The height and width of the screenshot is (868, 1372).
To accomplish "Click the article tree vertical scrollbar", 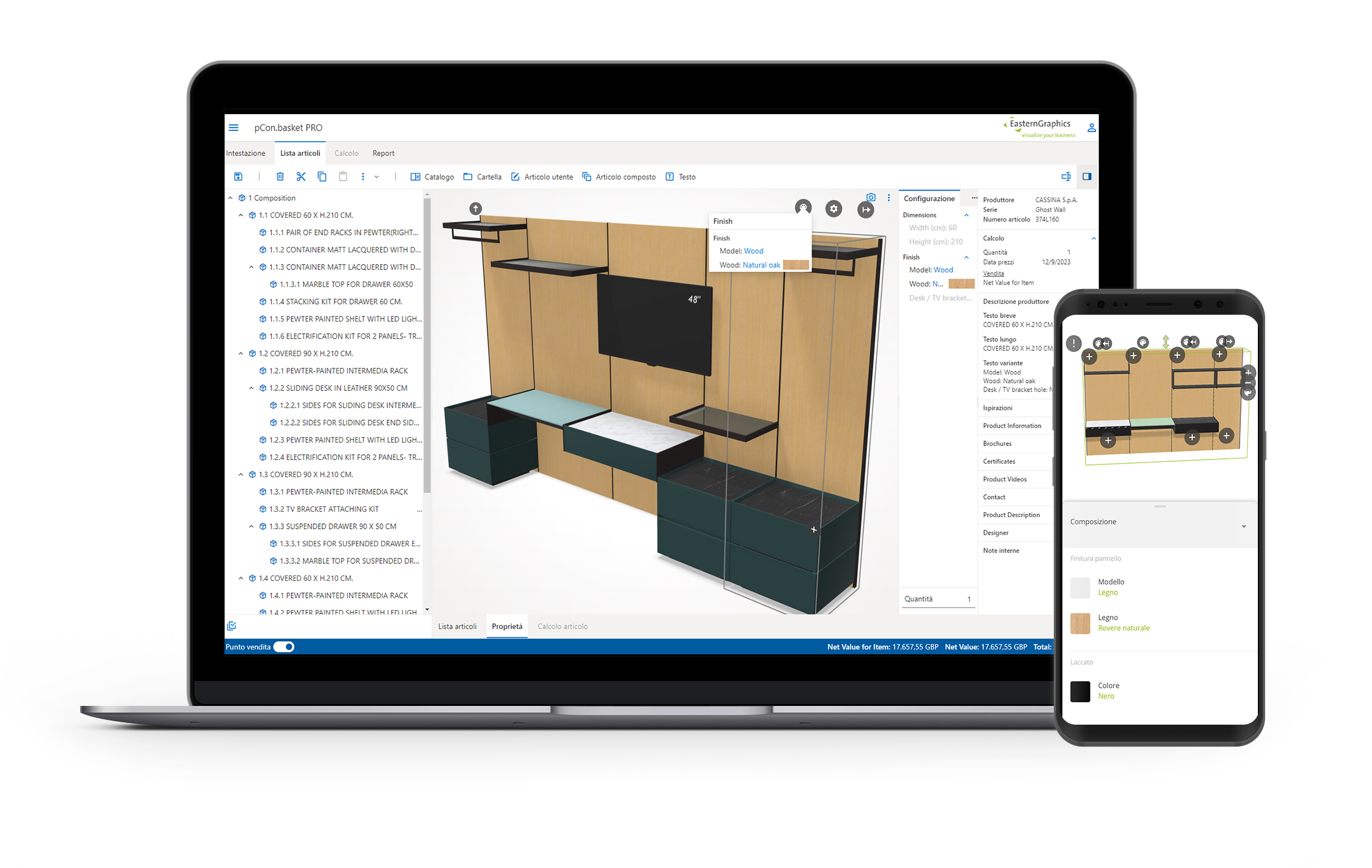I will pos(427,346).
